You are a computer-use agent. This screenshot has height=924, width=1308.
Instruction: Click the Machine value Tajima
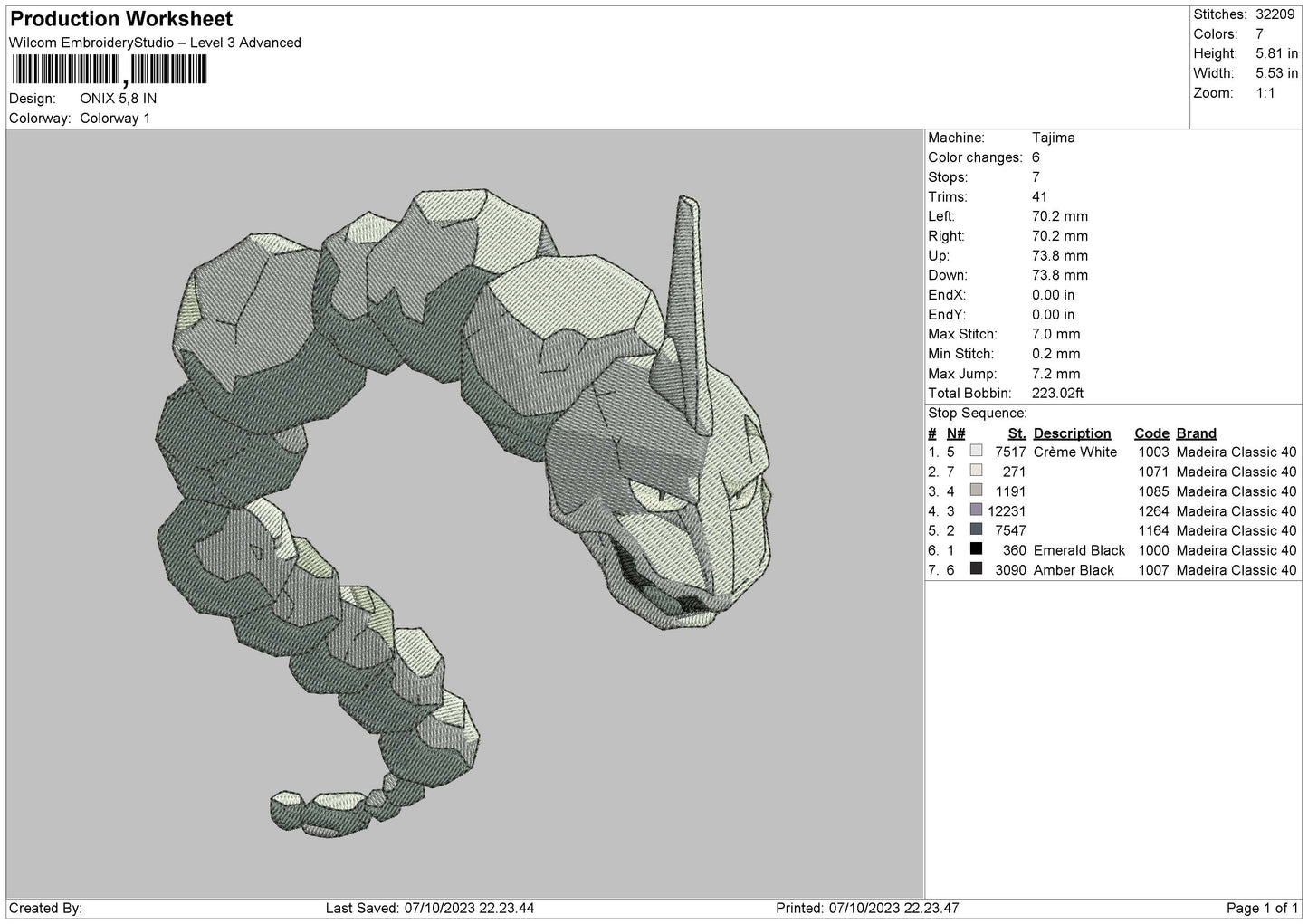click(x=1054, y=138)
